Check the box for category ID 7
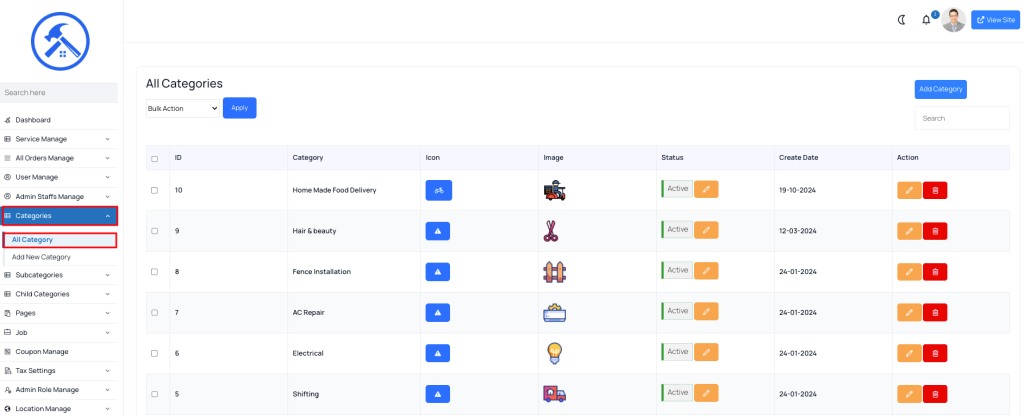The image size is (1024, 416). (154, 313)
